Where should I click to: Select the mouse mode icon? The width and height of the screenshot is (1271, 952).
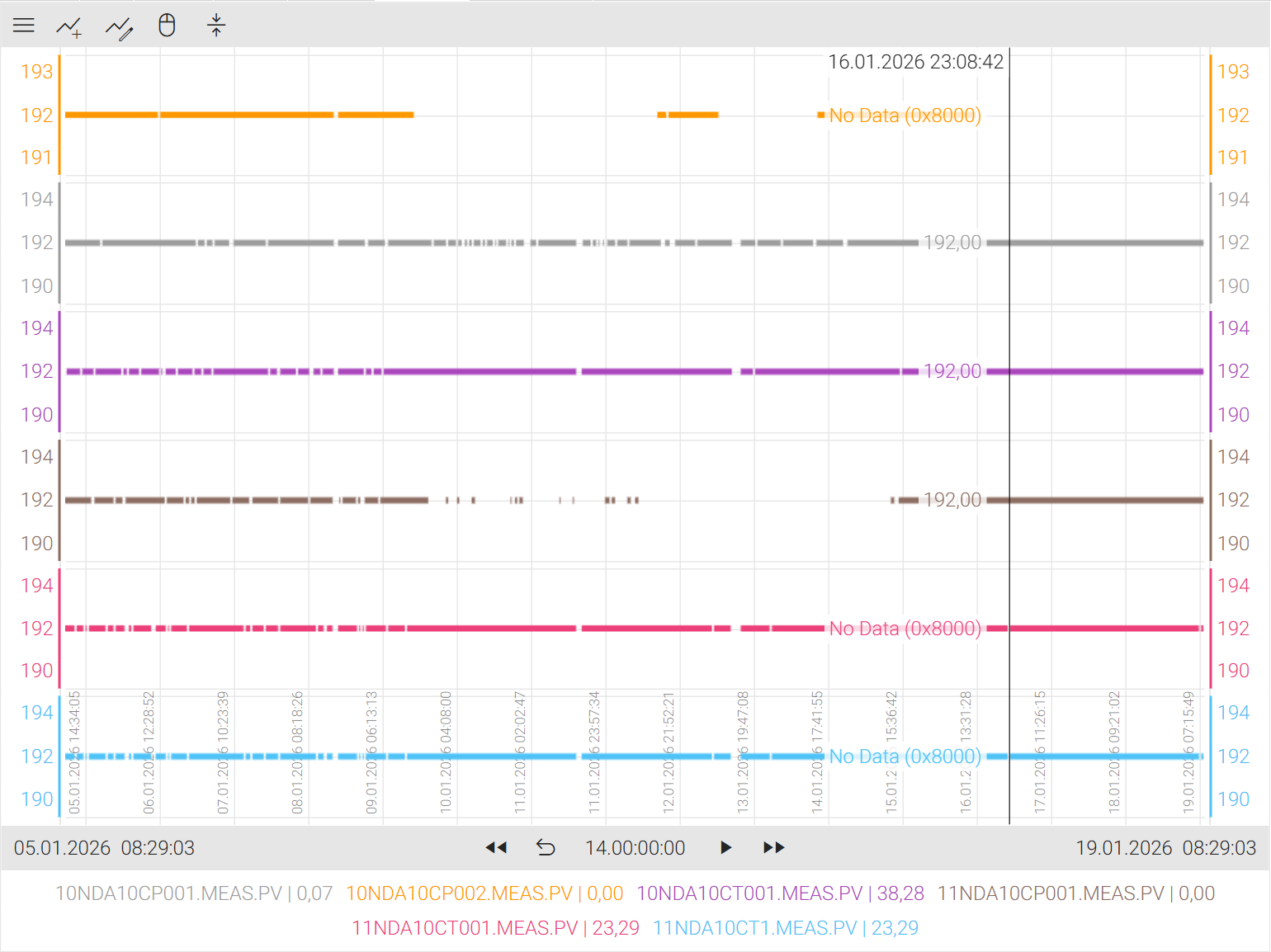167,26
